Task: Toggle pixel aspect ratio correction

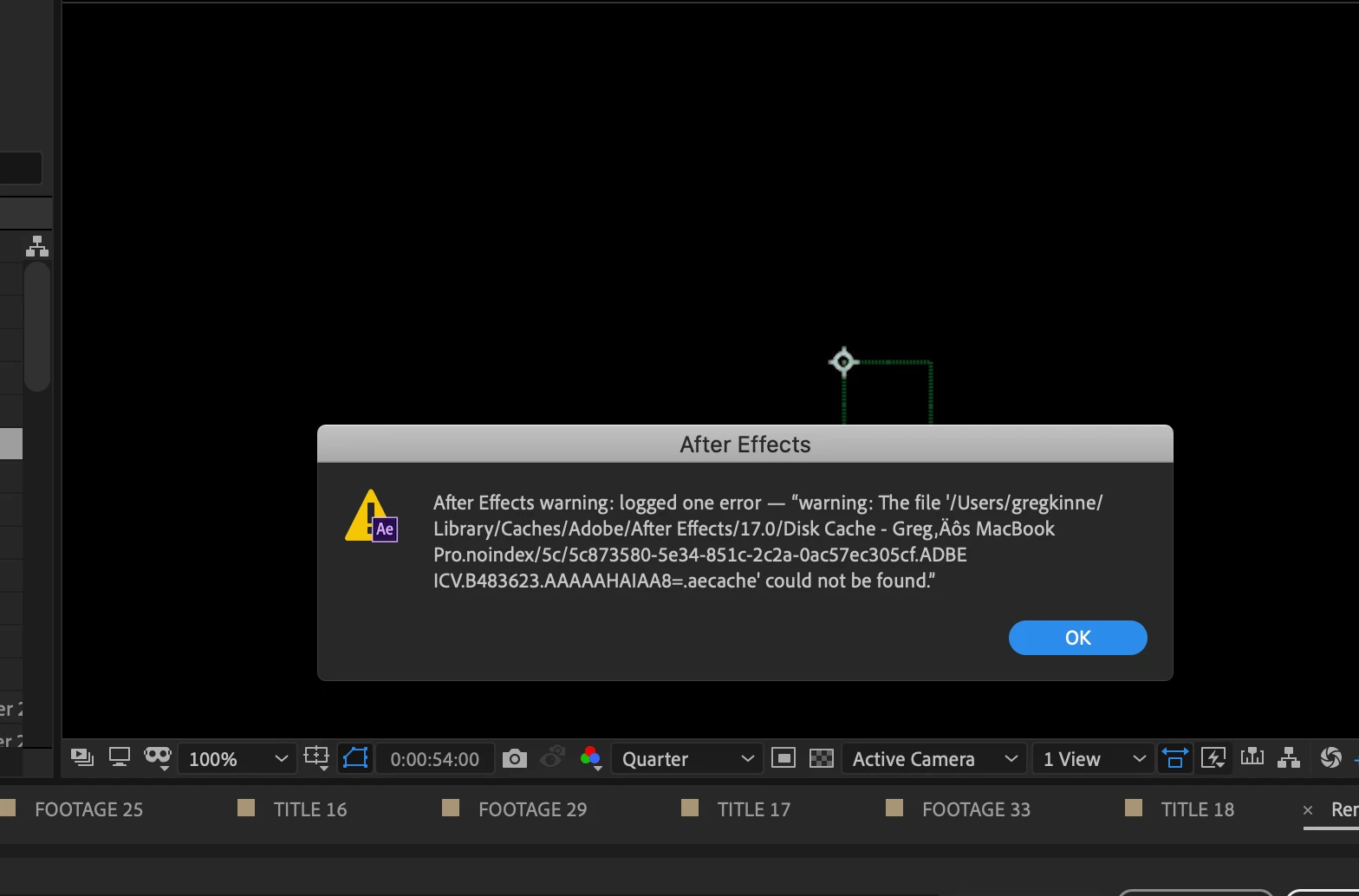Action: pyautogui.click(x=1174, y=758)
